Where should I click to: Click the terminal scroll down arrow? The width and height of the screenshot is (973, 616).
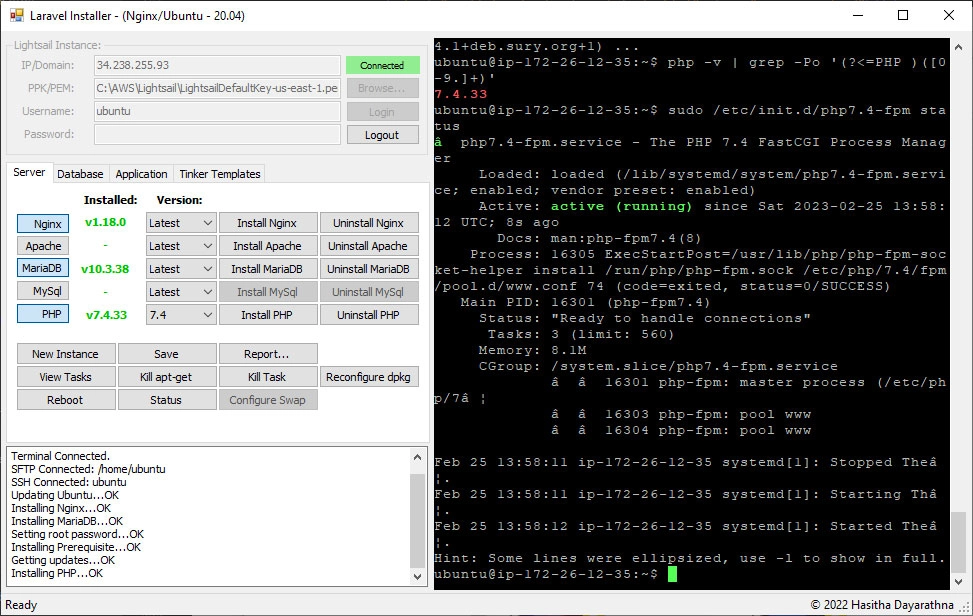point(959,581)
